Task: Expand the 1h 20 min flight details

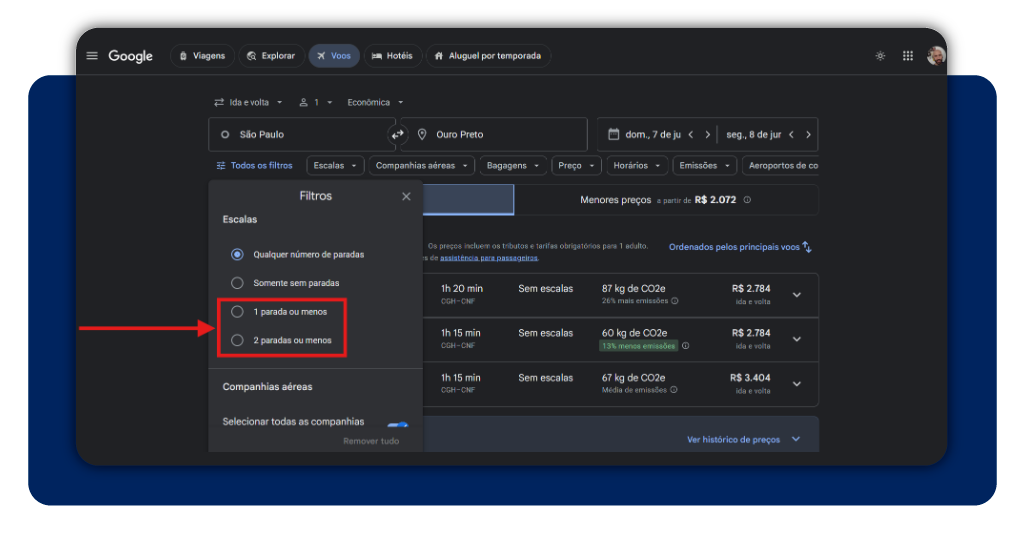Action: [797, 295]
